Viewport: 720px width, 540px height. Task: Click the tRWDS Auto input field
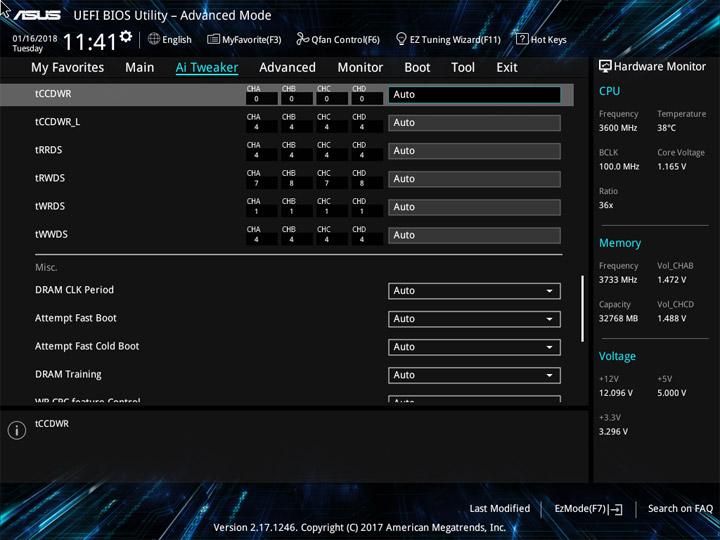coord(474,179)
